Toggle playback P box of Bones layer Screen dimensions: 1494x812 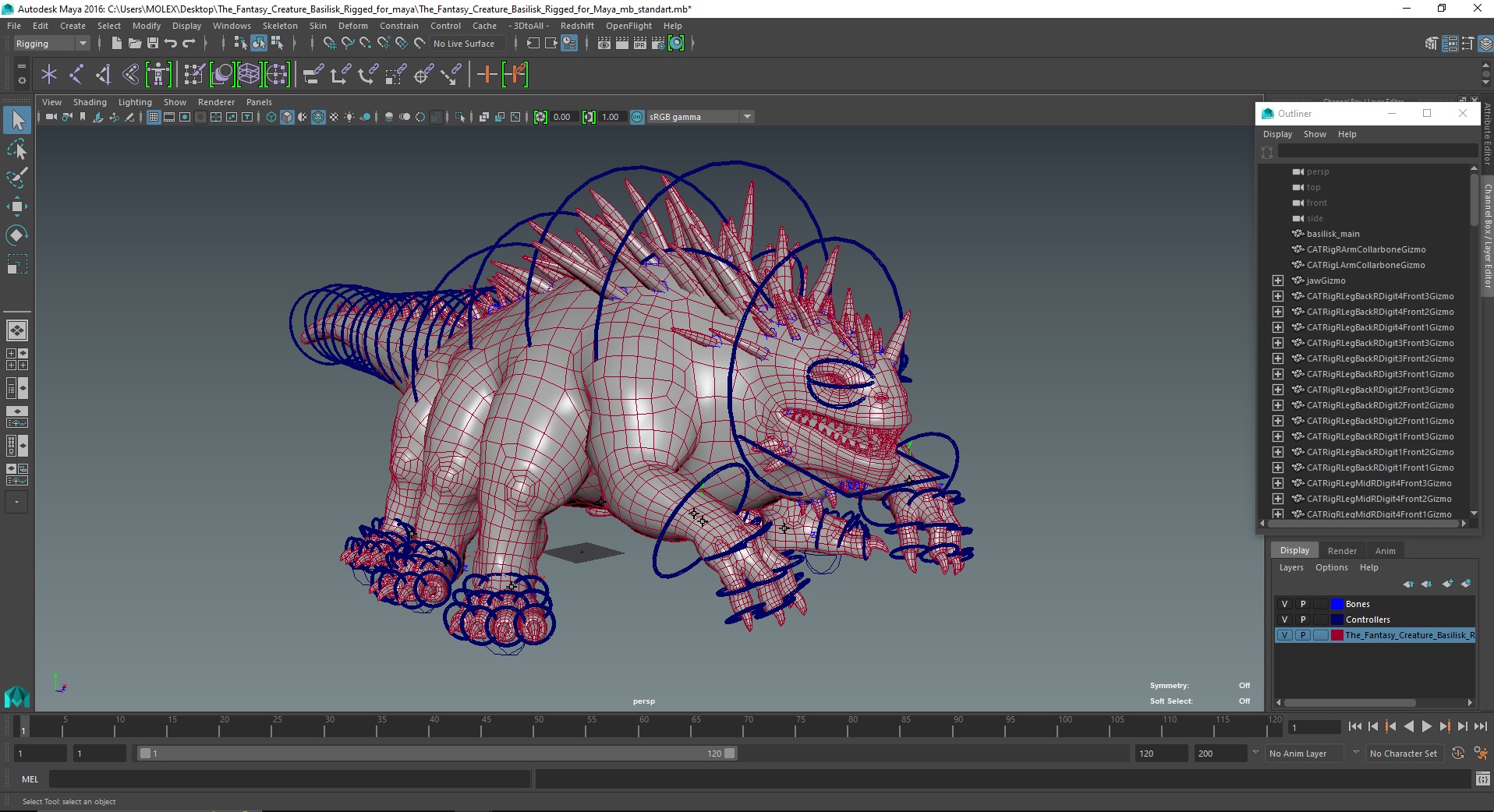[x=1303, y=604]
